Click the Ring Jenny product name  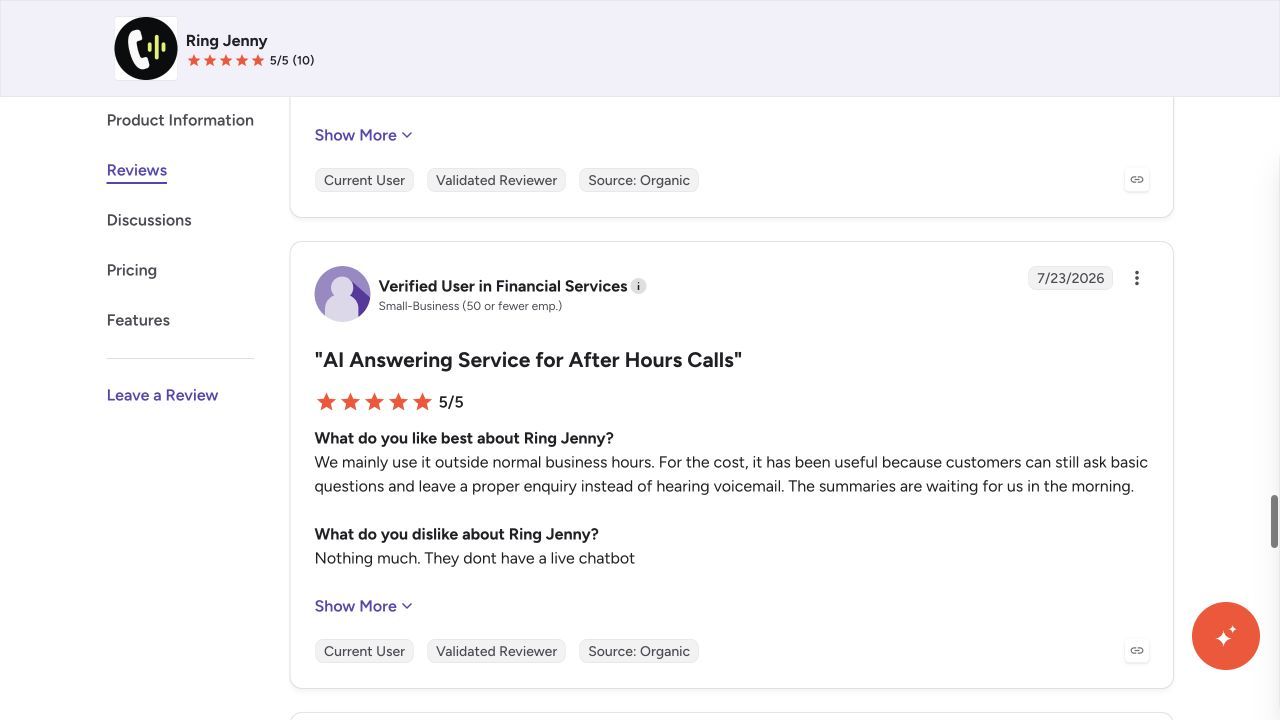tap(227, 41)
